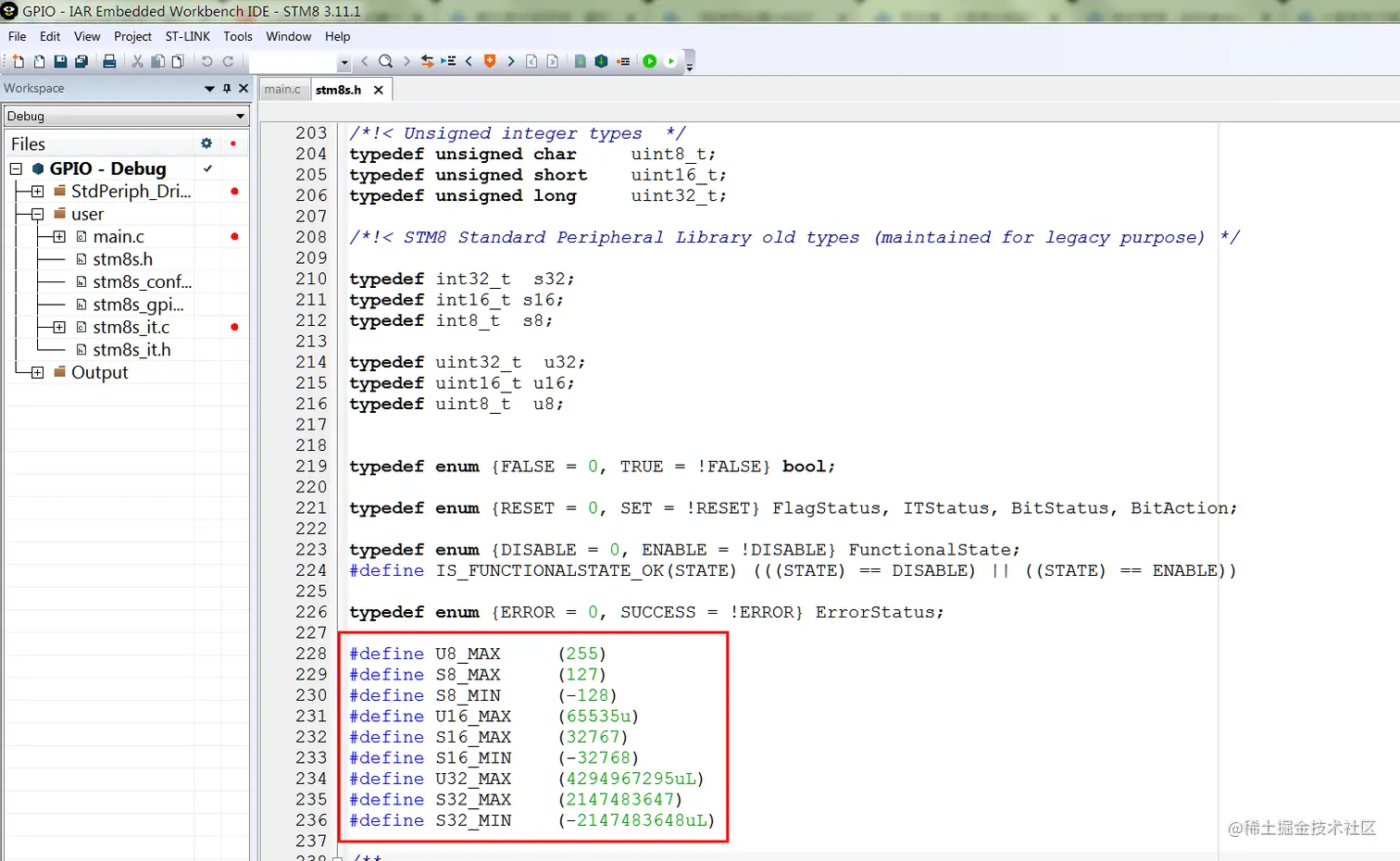This screenshot has height=861, width=1400.
Task: Click the red dot column header in Files
Action: 232,143
